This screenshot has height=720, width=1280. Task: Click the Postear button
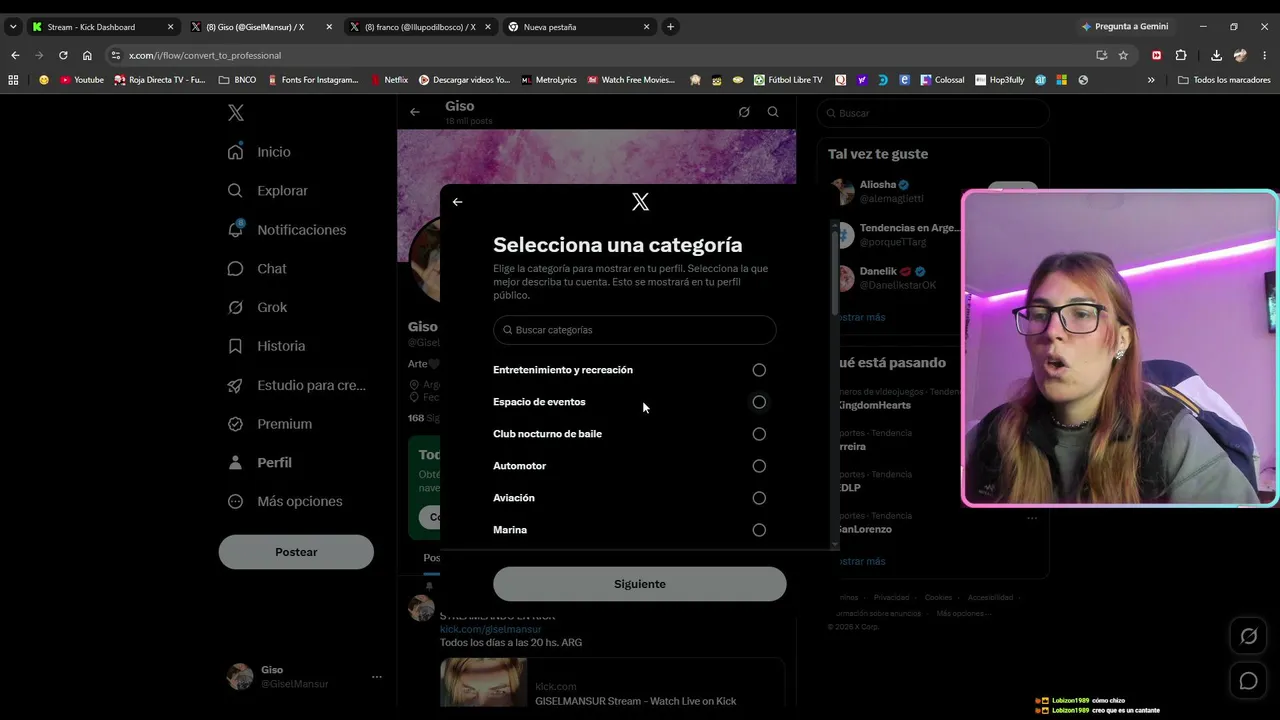(x=296, y=552)
